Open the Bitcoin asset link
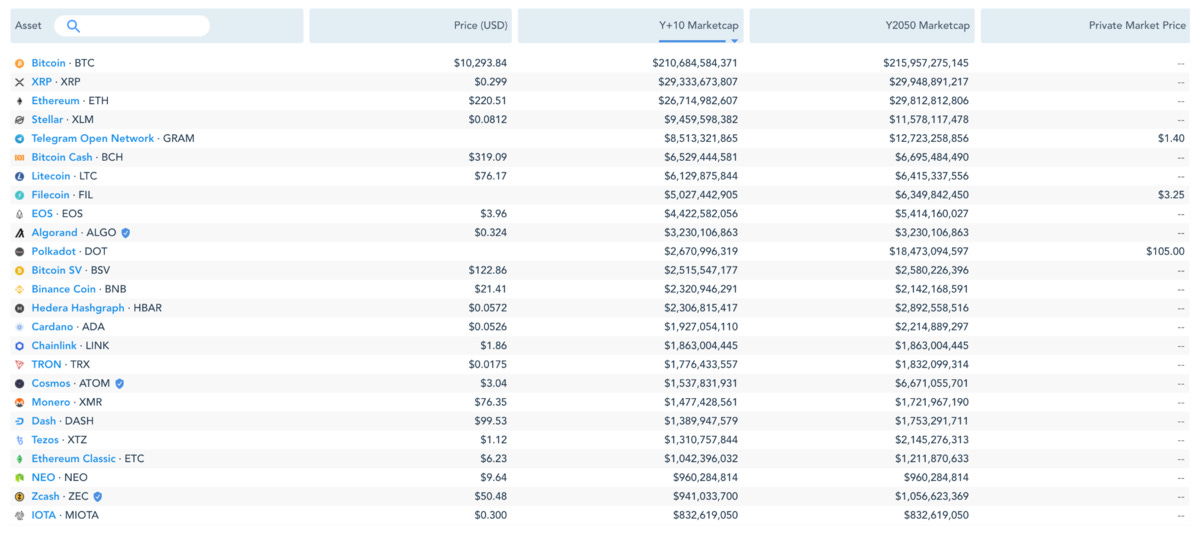Screen dimensions: 1200x542 (x=48, y=63)
